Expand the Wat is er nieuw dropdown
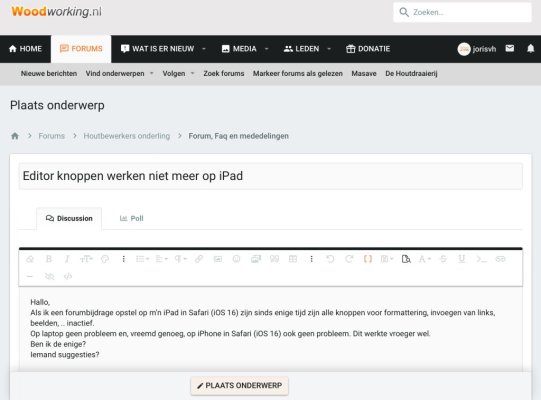Viewport: 541px width, 400px height. pyautogui.click(x=204, y=49)
